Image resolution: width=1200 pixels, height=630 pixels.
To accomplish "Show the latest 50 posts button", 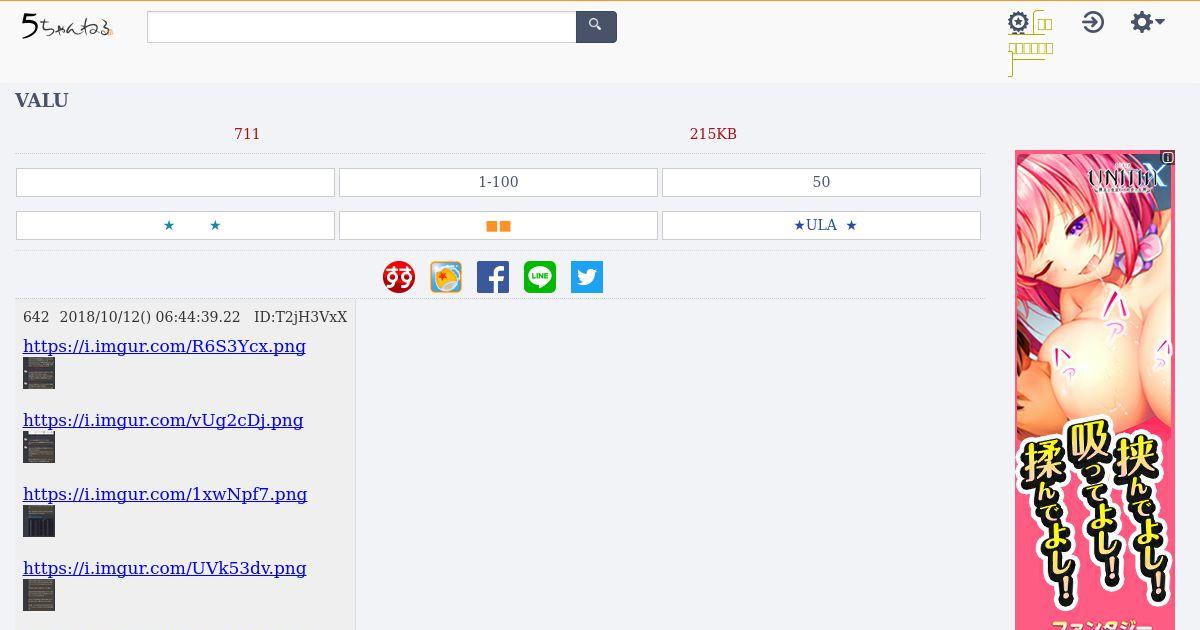I will [x=821, y=182].
